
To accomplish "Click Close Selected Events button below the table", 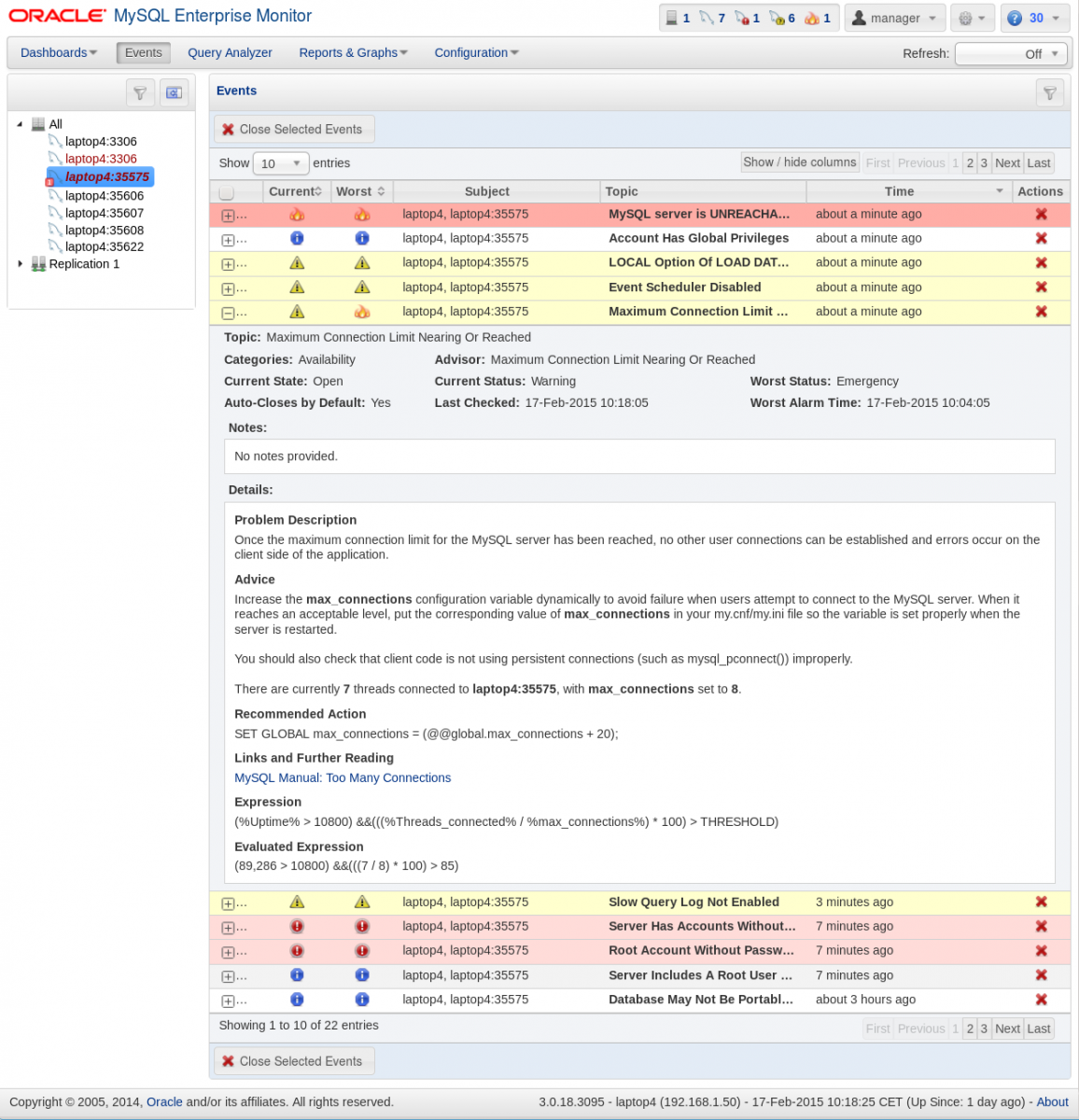I will pos(294,1061).
